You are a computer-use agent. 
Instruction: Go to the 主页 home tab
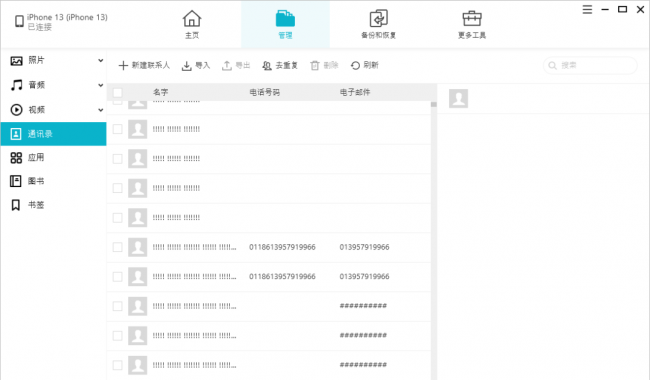192,24
